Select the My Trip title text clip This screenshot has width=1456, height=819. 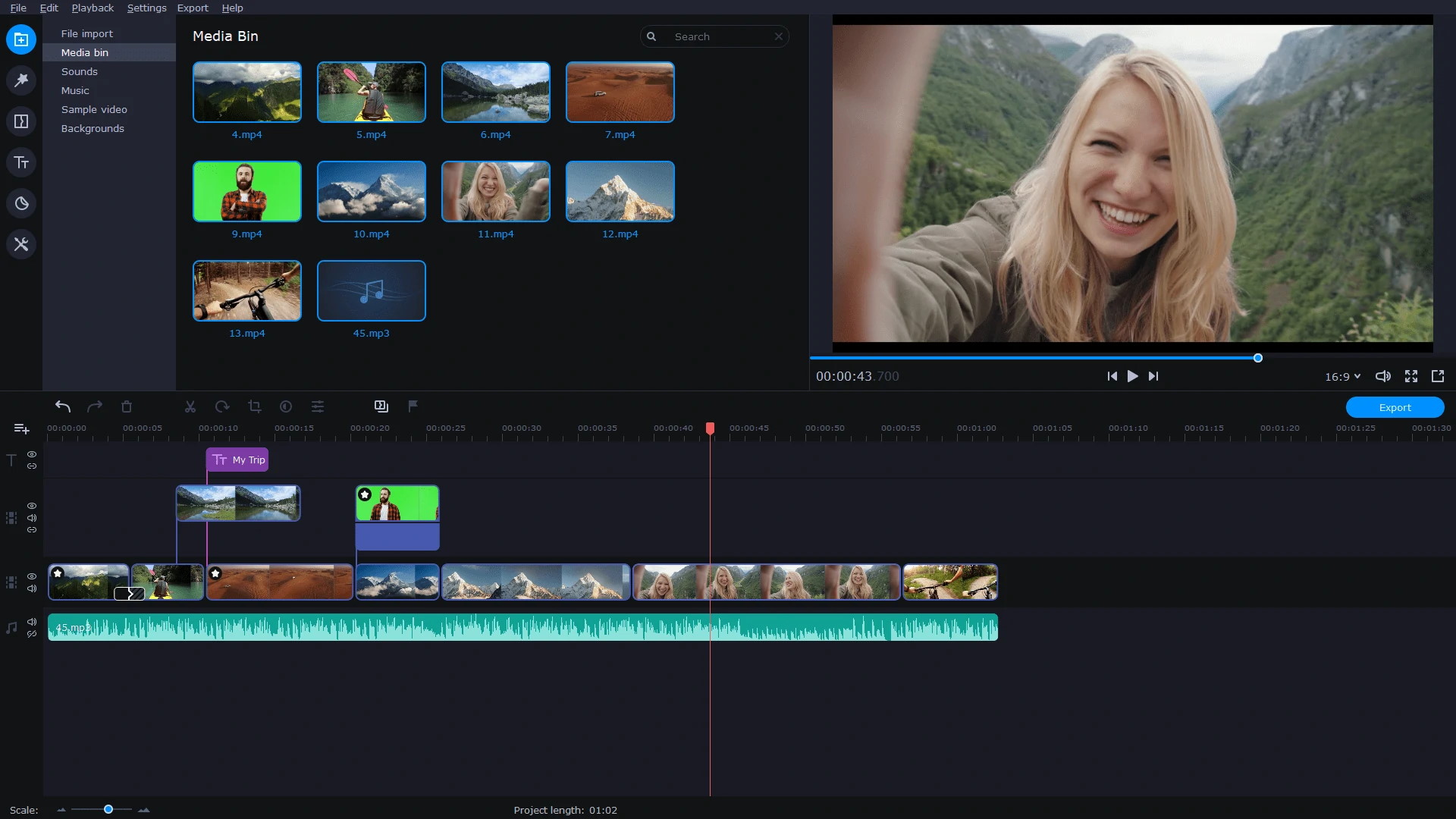237,459
